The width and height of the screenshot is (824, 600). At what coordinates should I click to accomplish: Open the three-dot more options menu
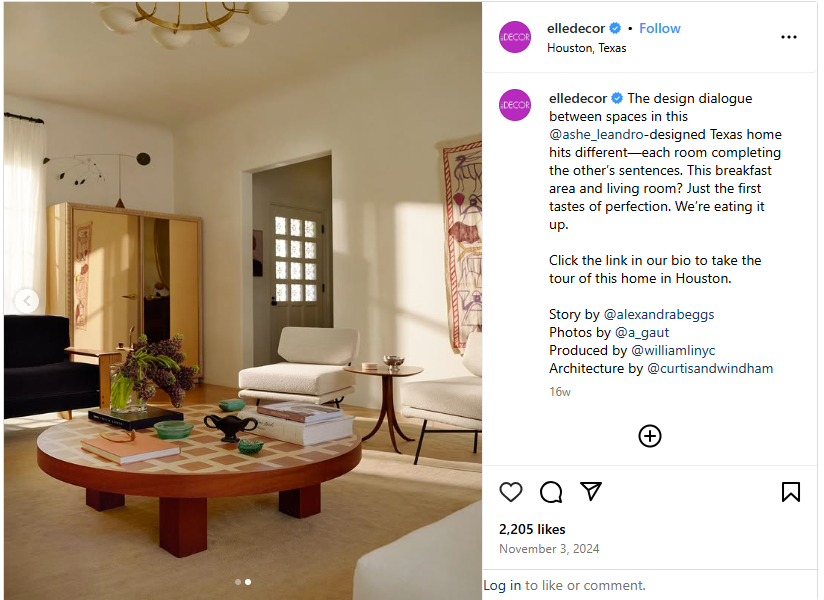(788, 37)
